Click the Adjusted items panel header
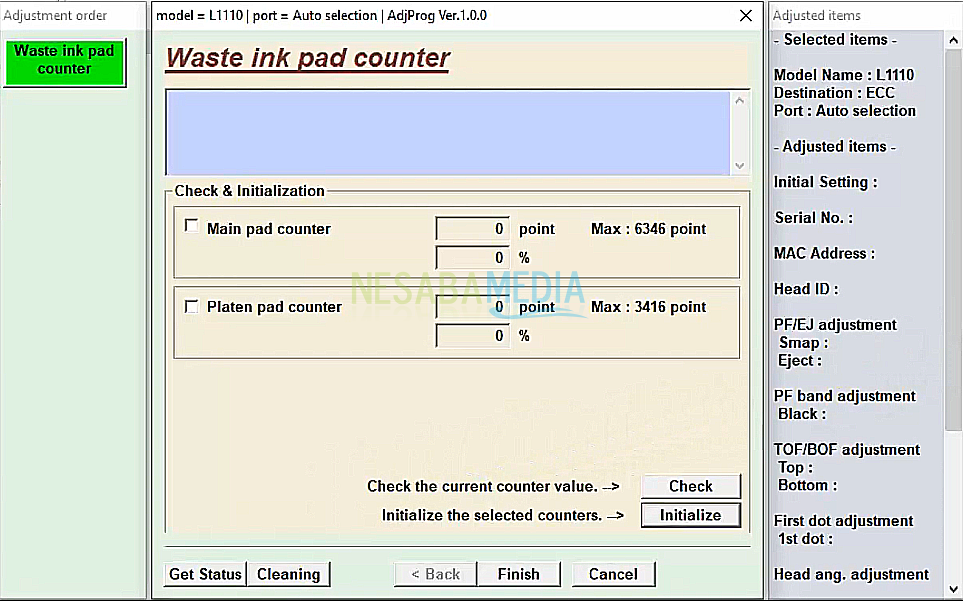 click(x=818, y=15)
